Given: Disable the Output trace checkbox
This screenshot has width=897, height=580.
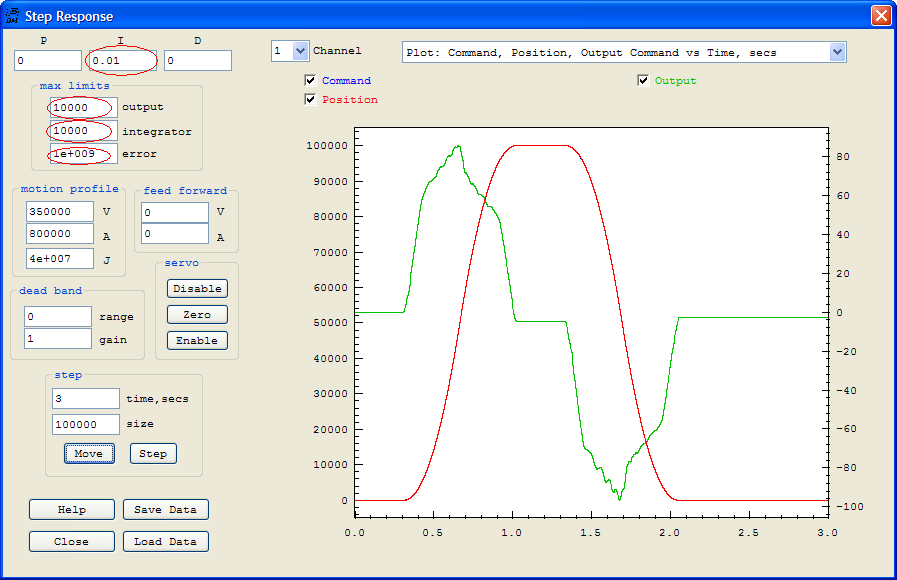Looking at the screenshot, I should click(x=643, y=81).
